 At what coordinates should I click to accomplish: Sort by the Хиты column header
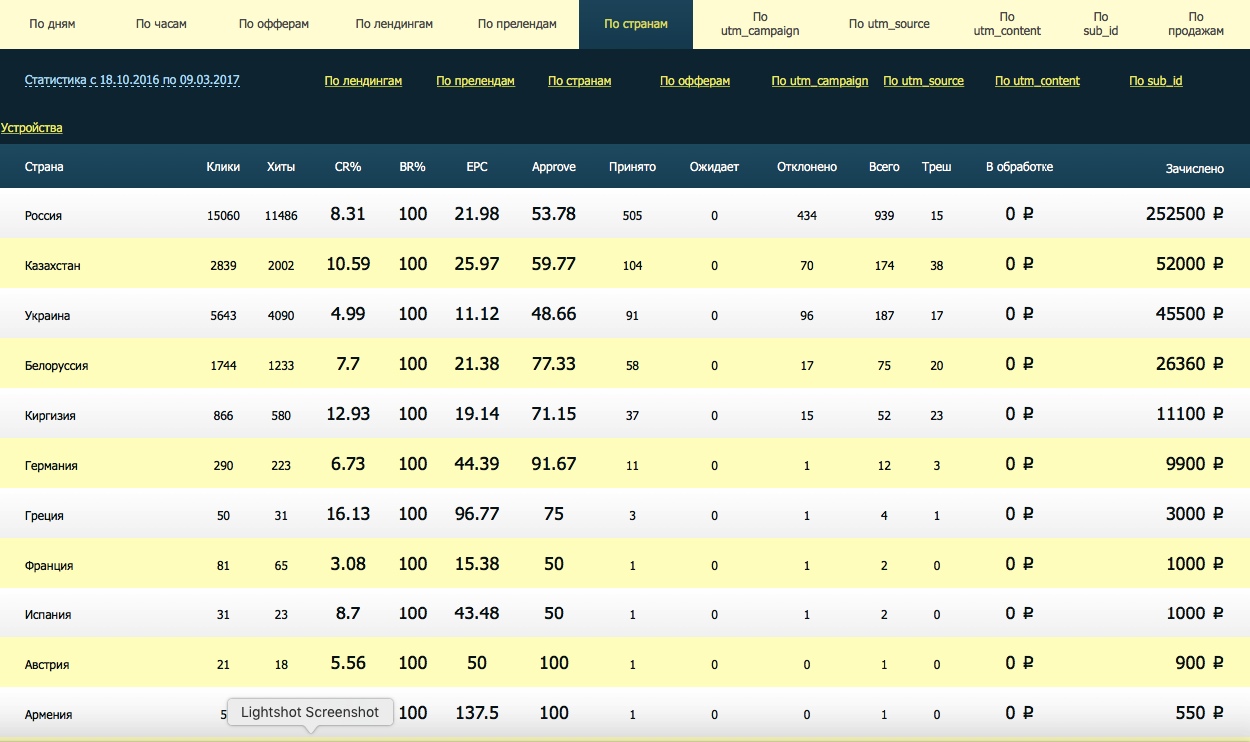coord(281,167)
